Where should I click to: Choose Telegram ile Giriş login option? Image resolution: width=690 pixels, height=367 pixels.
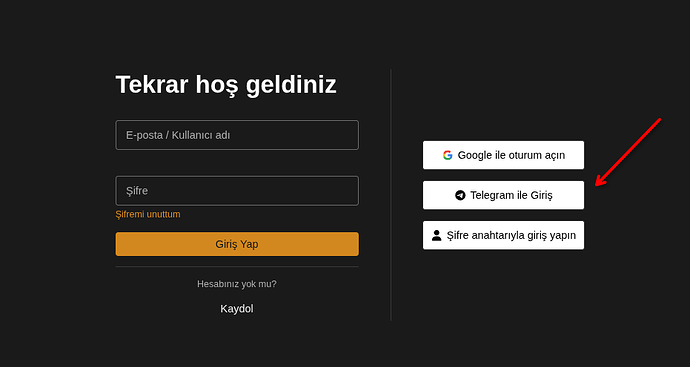tap(503, 195)
